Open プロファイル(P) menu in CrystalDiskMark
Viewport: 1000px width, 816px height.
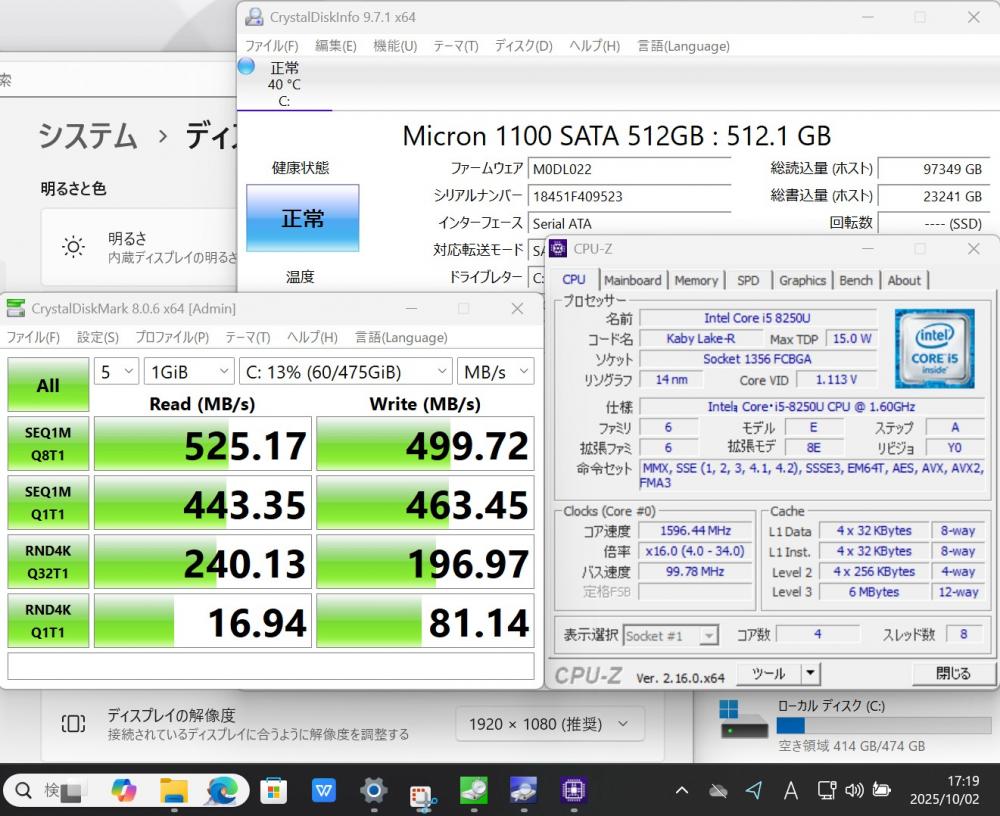click(172, 338)
